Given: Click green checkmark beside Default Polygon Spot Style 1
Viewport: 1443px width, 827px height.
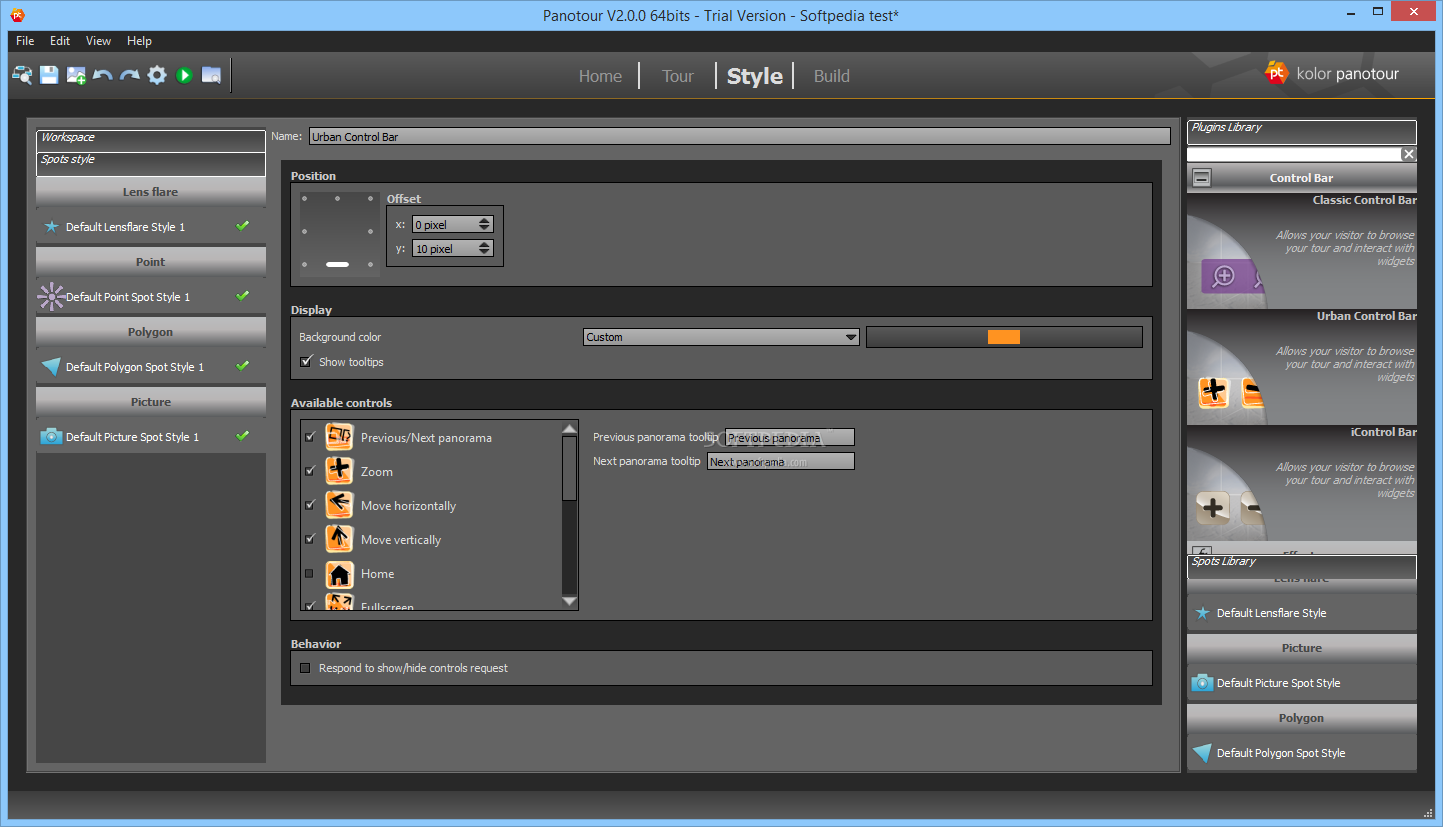Looking at the screenshot, I should pyautogui.click(x=242, y=366).
